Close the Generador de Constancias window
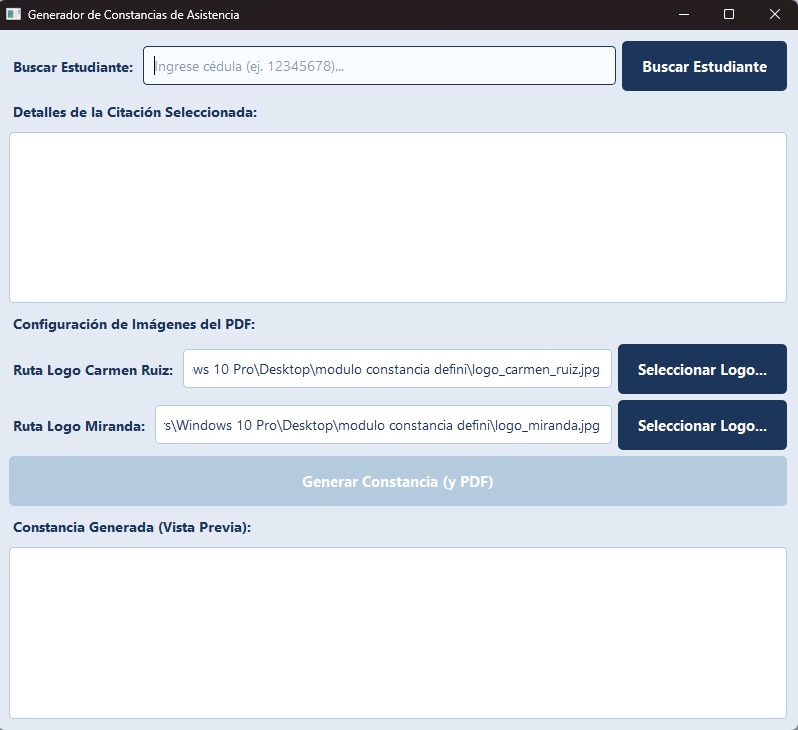The height and width of the screenshot is (730, 798). (774, 15)
